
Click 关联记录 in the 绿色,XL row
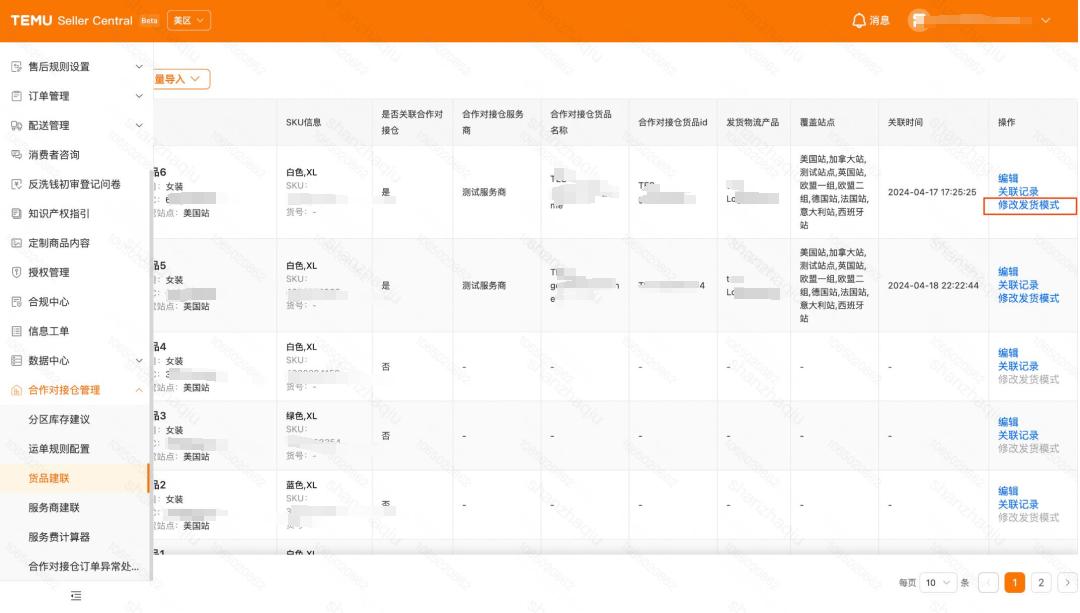click(1018, 435)
